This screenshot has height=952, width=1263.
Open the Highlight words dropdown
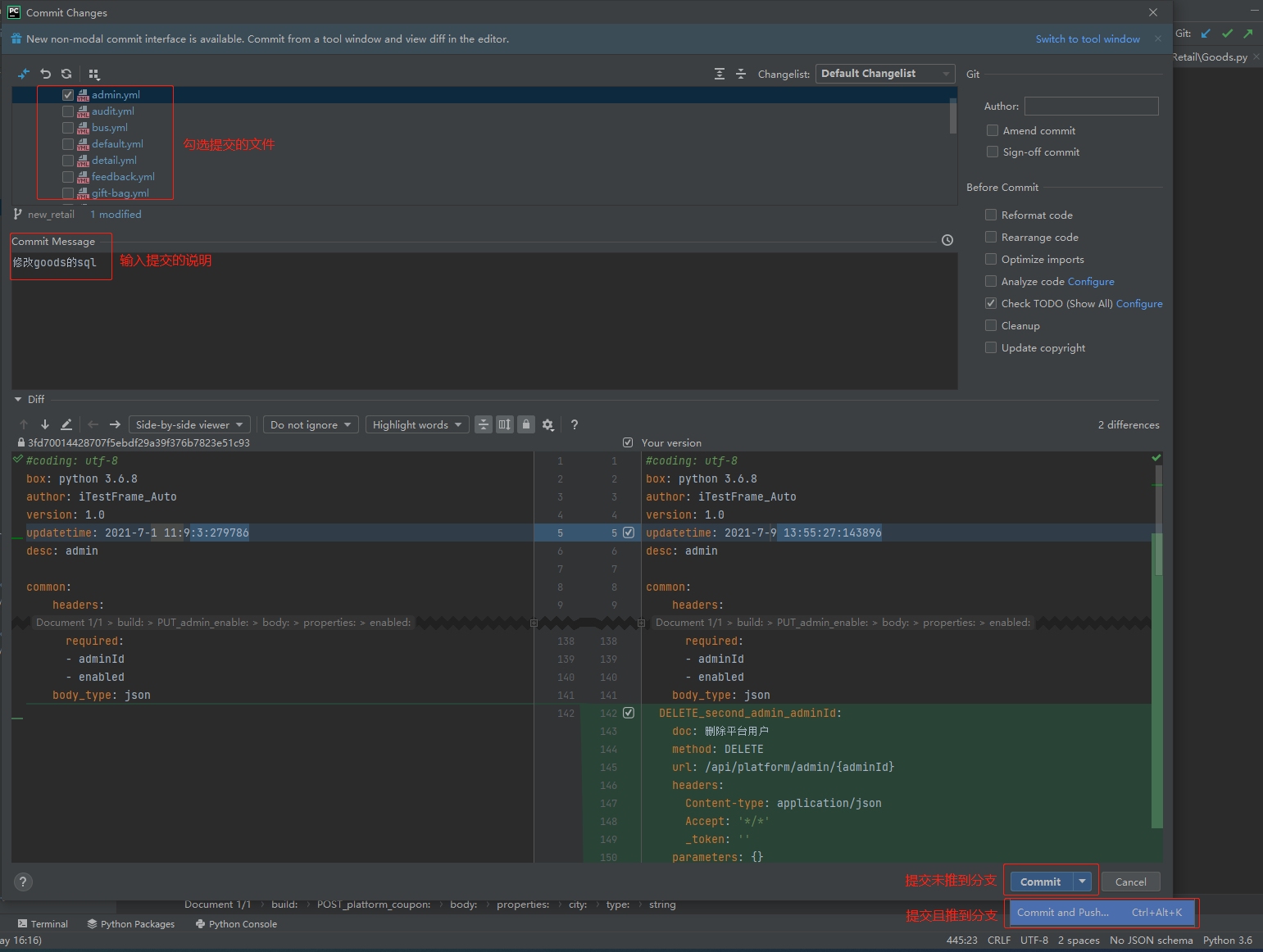(417, 424)
